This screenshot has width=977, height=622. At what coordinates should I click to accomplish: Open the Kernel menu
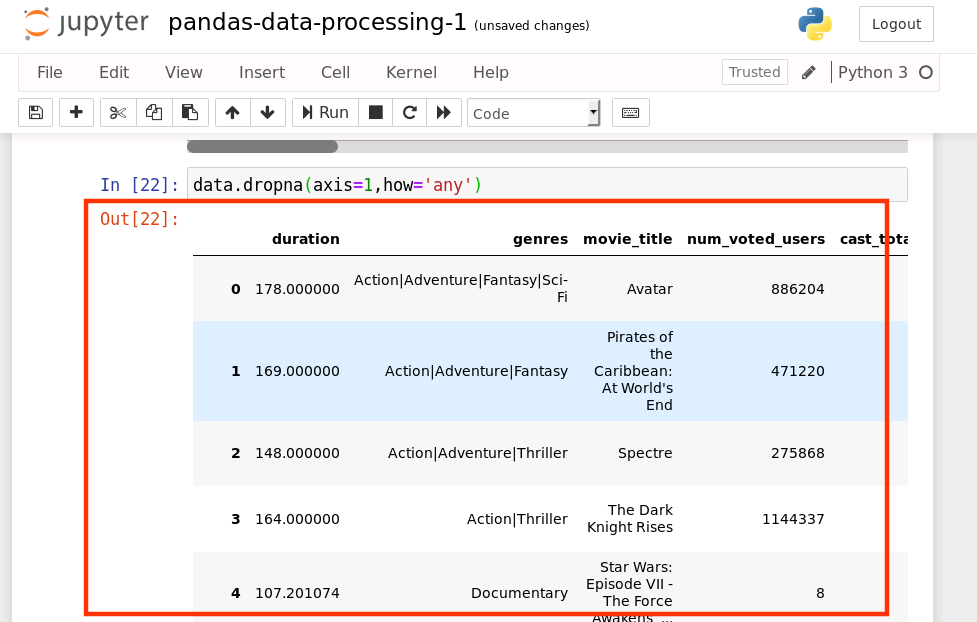point(410,72)
